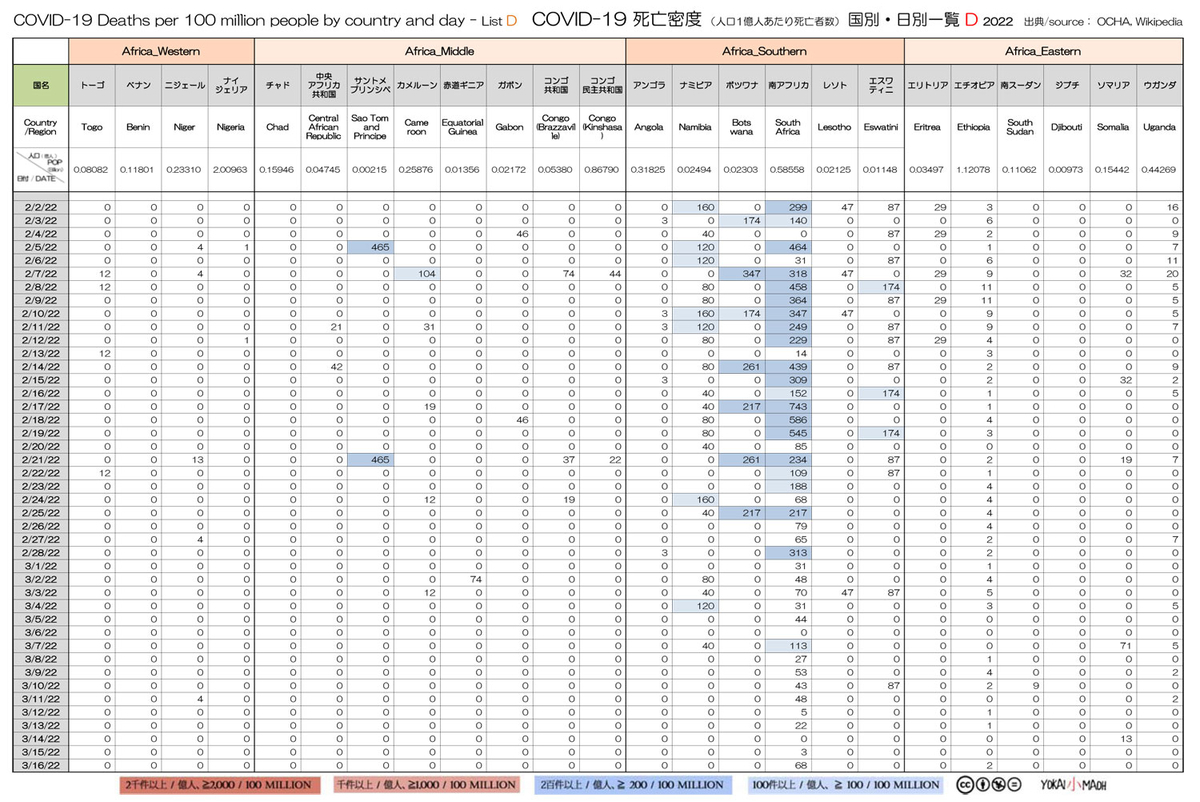Screen dimensions: 1200x802
Task: Click the Japanese header 南アフリカ
Action: click(x=787, y=86)
